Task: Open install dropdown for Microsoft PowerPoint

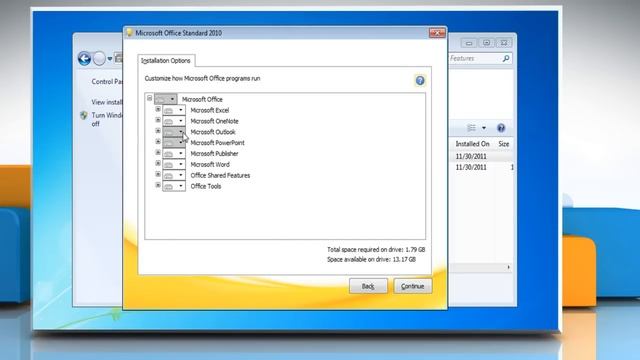Action: 174,142
